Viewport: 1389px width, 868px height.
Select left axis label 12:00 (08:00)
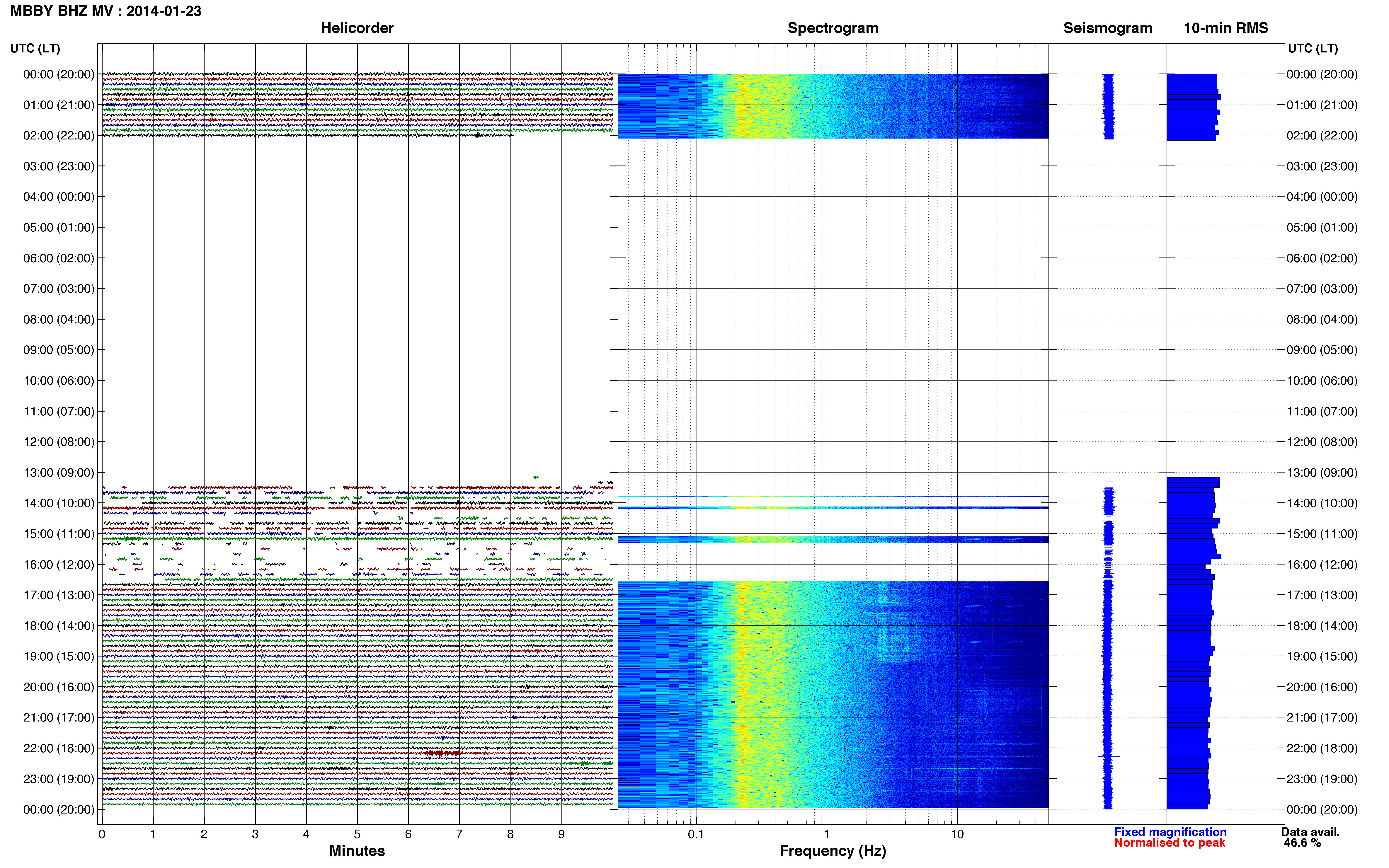(x=59, y=442)
